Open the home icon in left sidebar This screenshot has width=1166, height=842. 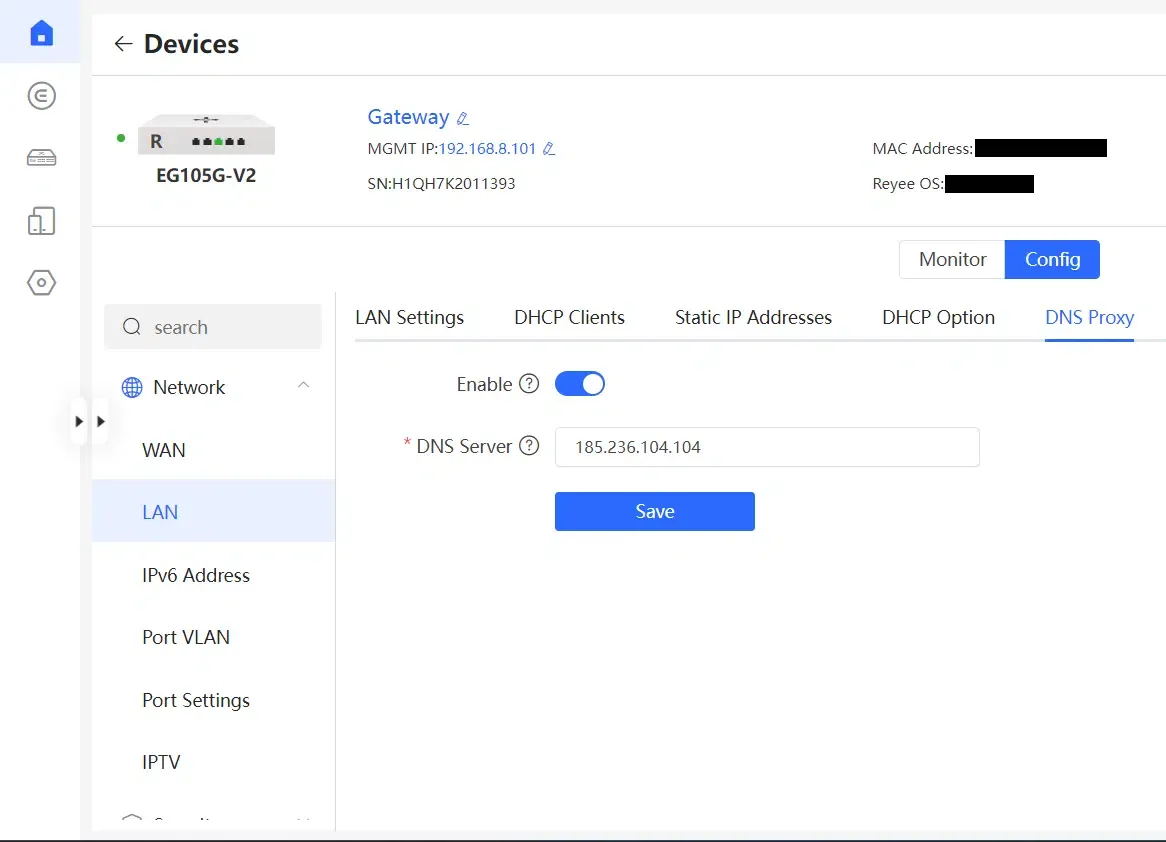click(41, 33)
